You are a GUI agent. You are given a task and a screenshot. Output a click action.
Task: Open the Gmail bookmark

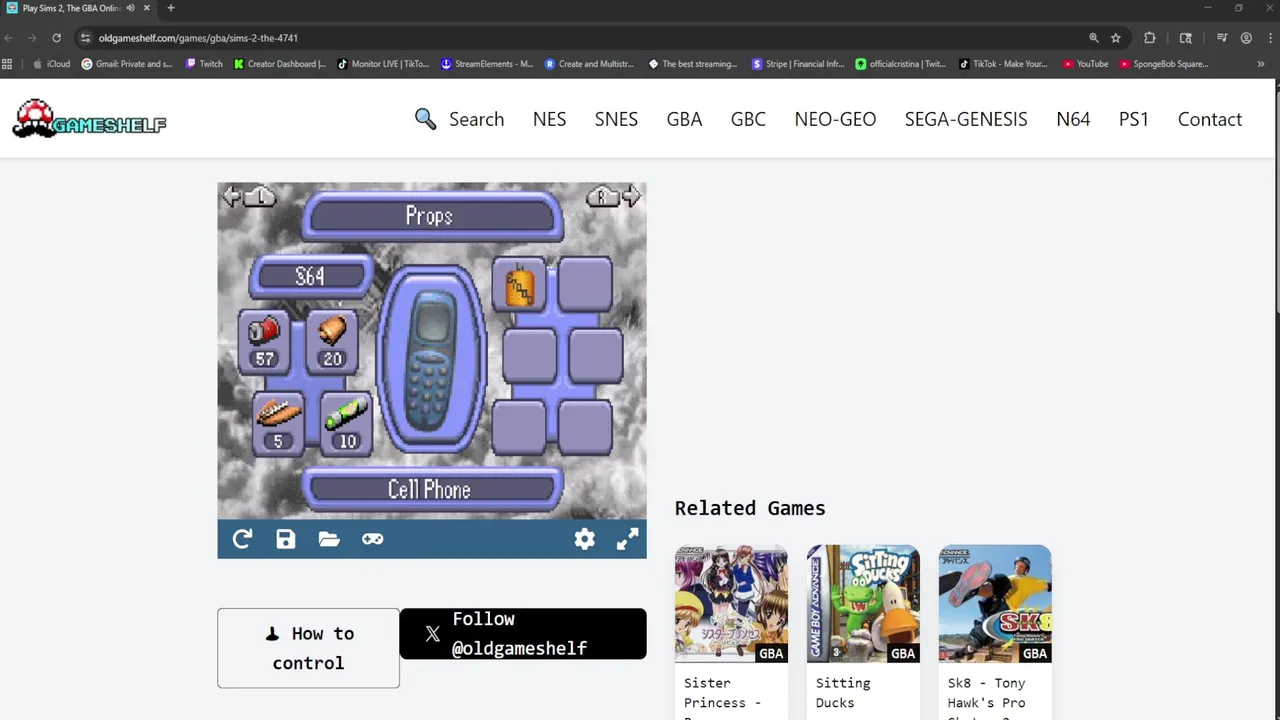pyautogui.click(x=127, y=64)
